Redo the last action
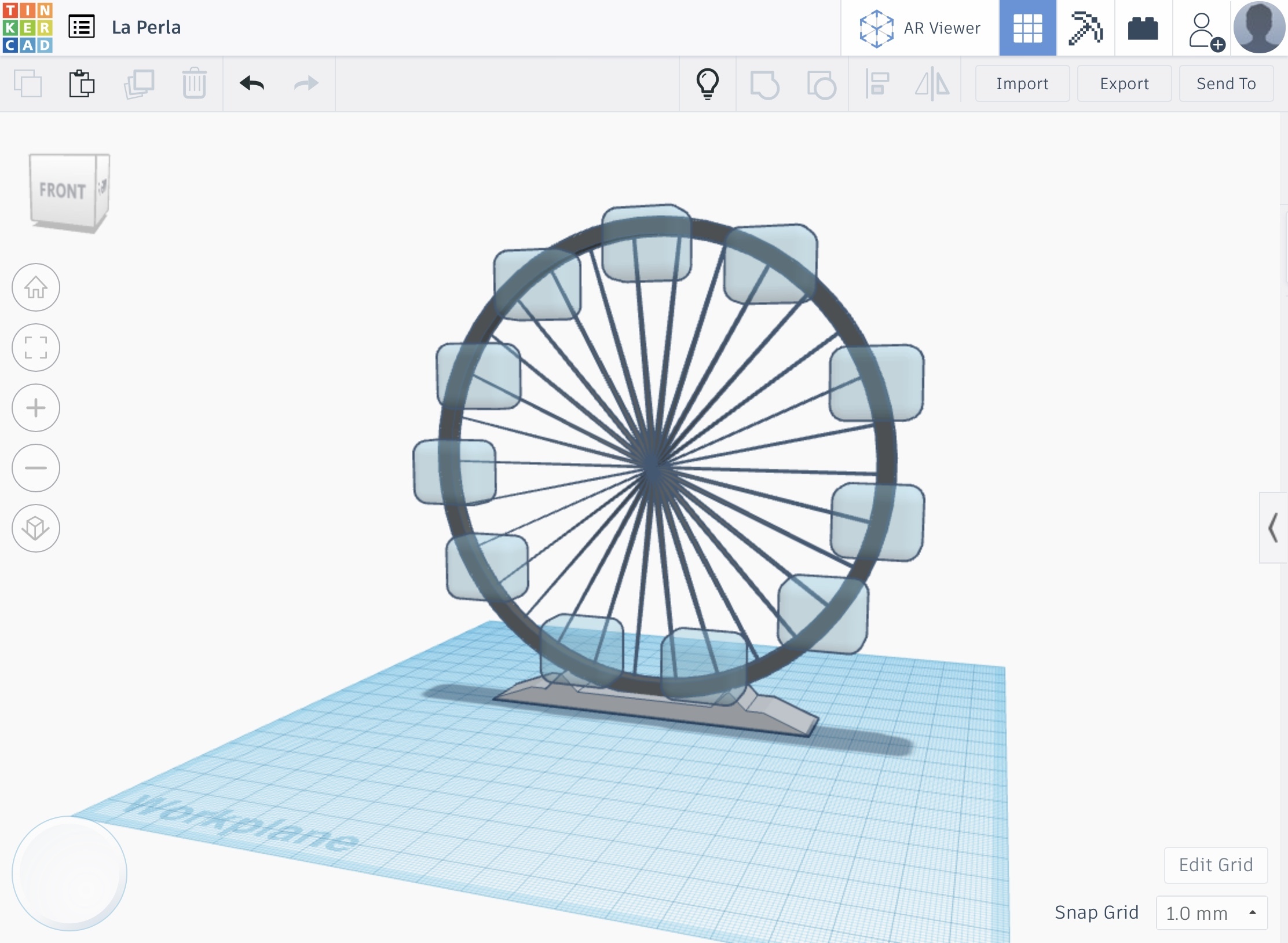 click(306, 83)
